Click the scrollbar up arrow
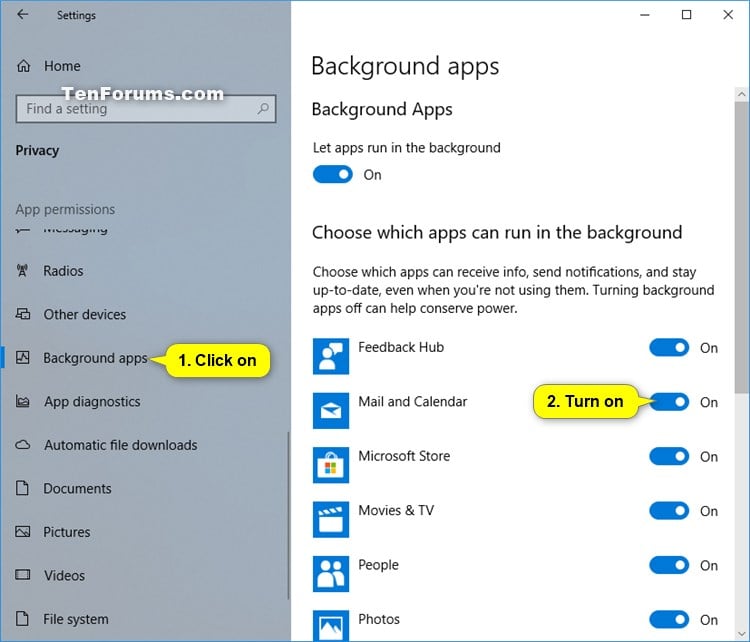750x642 pixels. pos(741,94)
